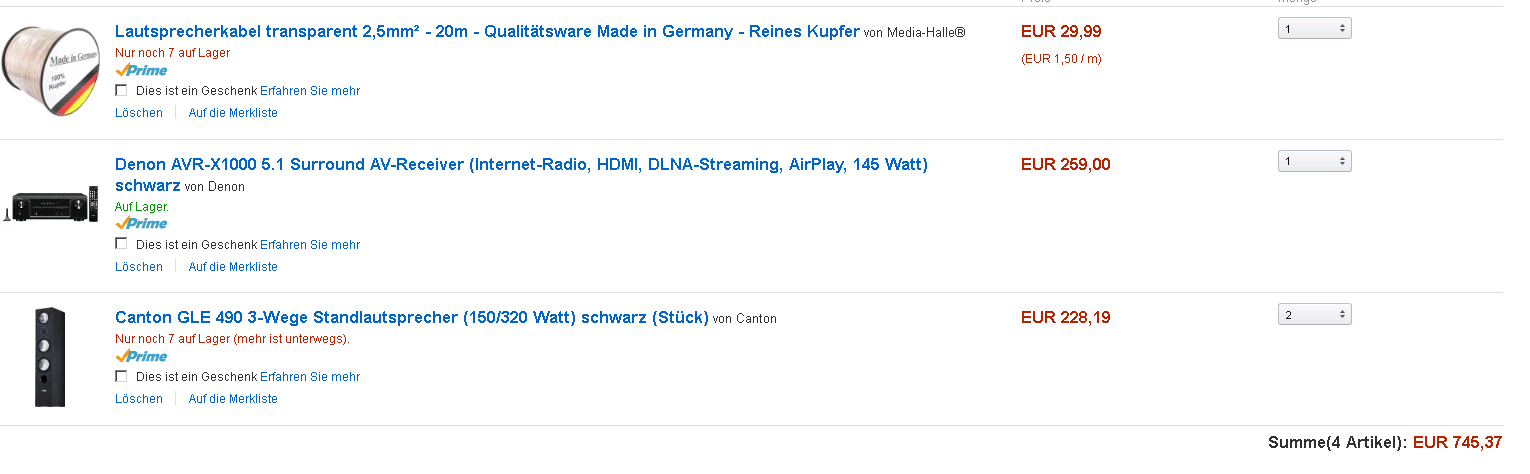The image size is (1530, 474).
Task: Mark the Lautsprecherkabel as a gift
Action: pos(122,91)
